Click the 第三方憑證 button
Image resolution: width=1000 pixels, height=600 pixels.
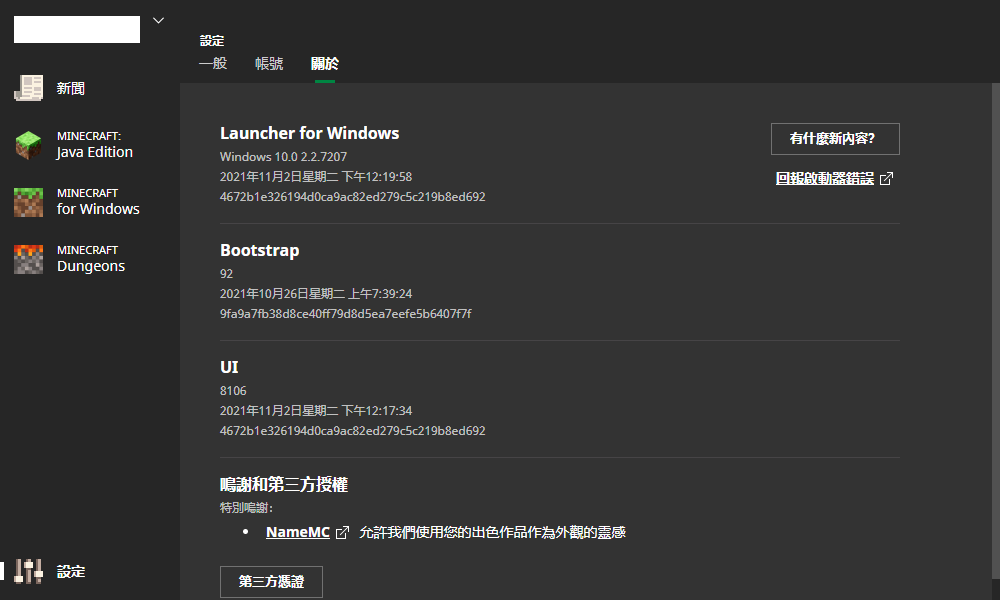pyautogui.click(x=271, y=582)
